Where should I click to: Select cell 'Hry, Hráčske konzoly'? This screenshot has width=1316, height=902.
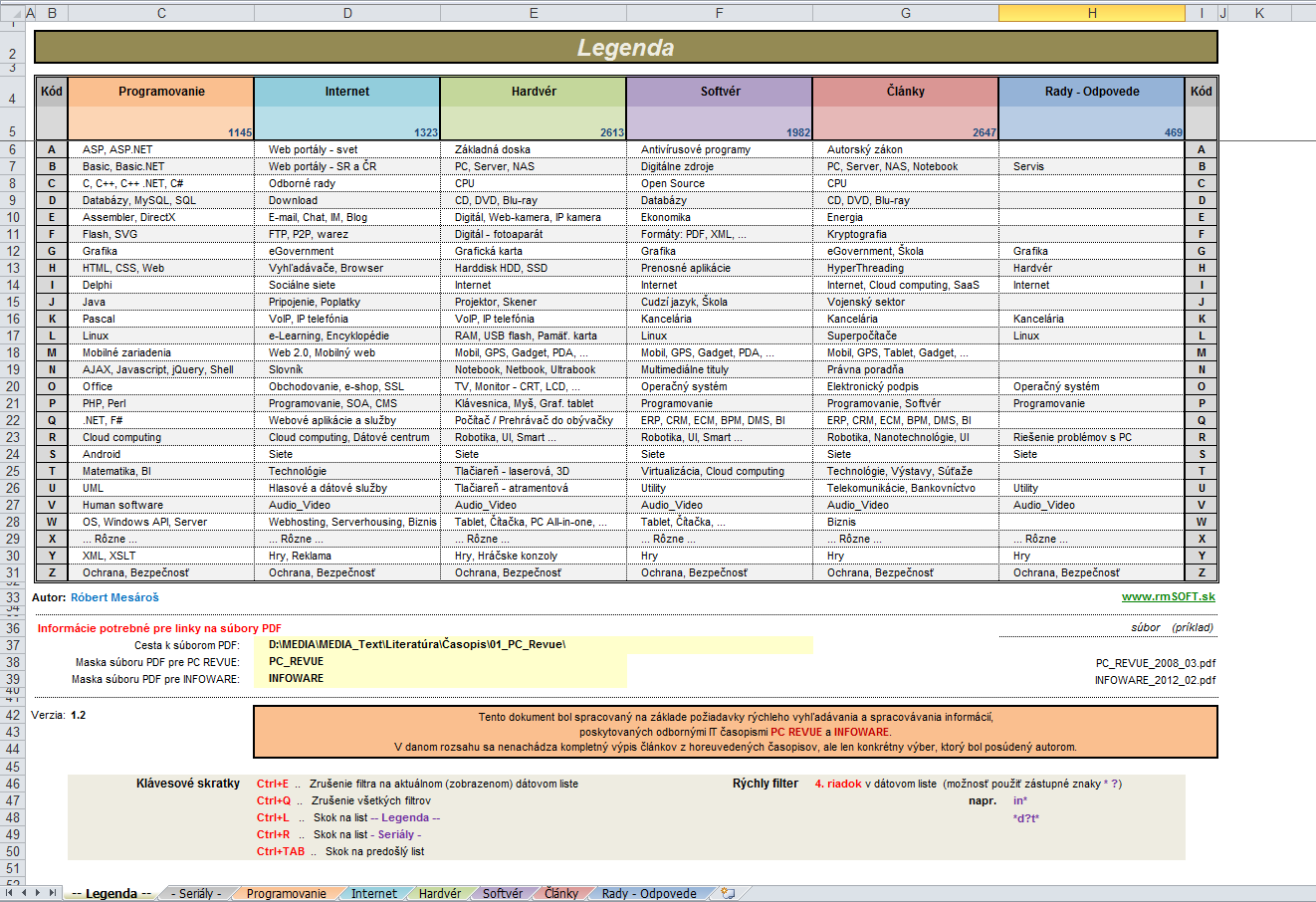(534, 556)
